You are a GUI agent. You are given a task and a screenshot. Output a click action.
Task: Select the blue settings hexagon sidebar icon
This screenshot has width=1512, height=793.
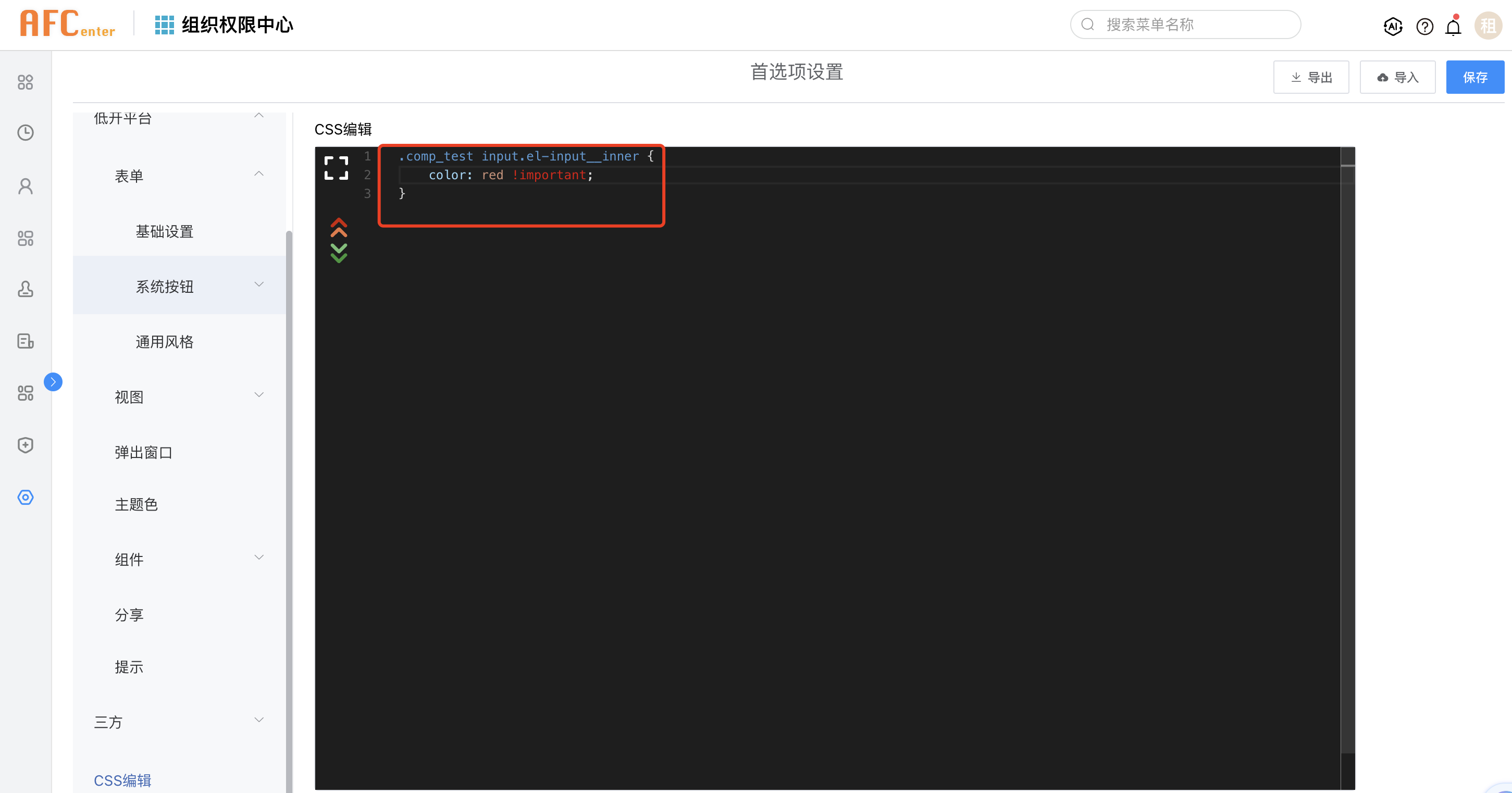point(25,497)
